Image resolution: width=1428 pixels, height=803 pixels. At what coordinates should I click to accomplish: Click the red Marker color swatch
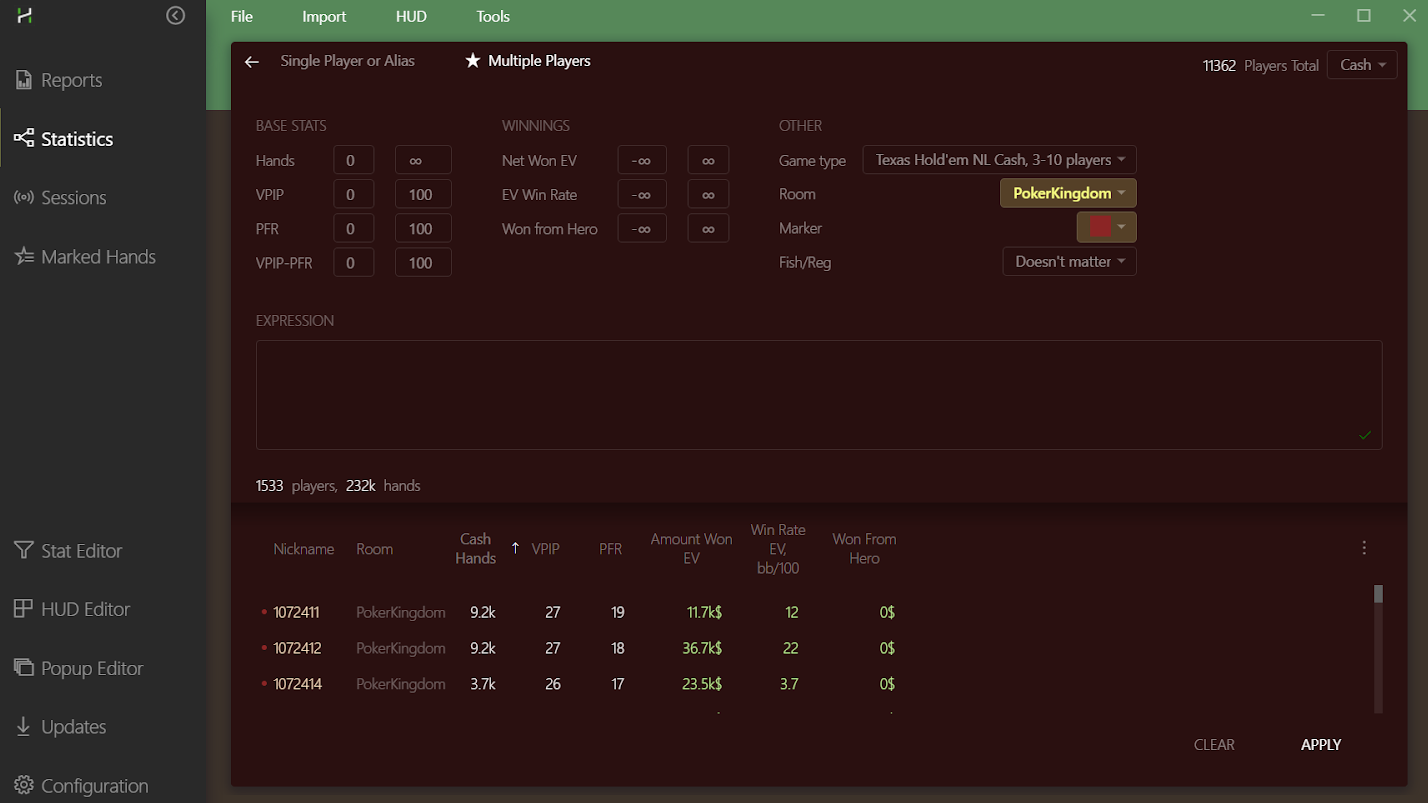tap(1100, 227)
